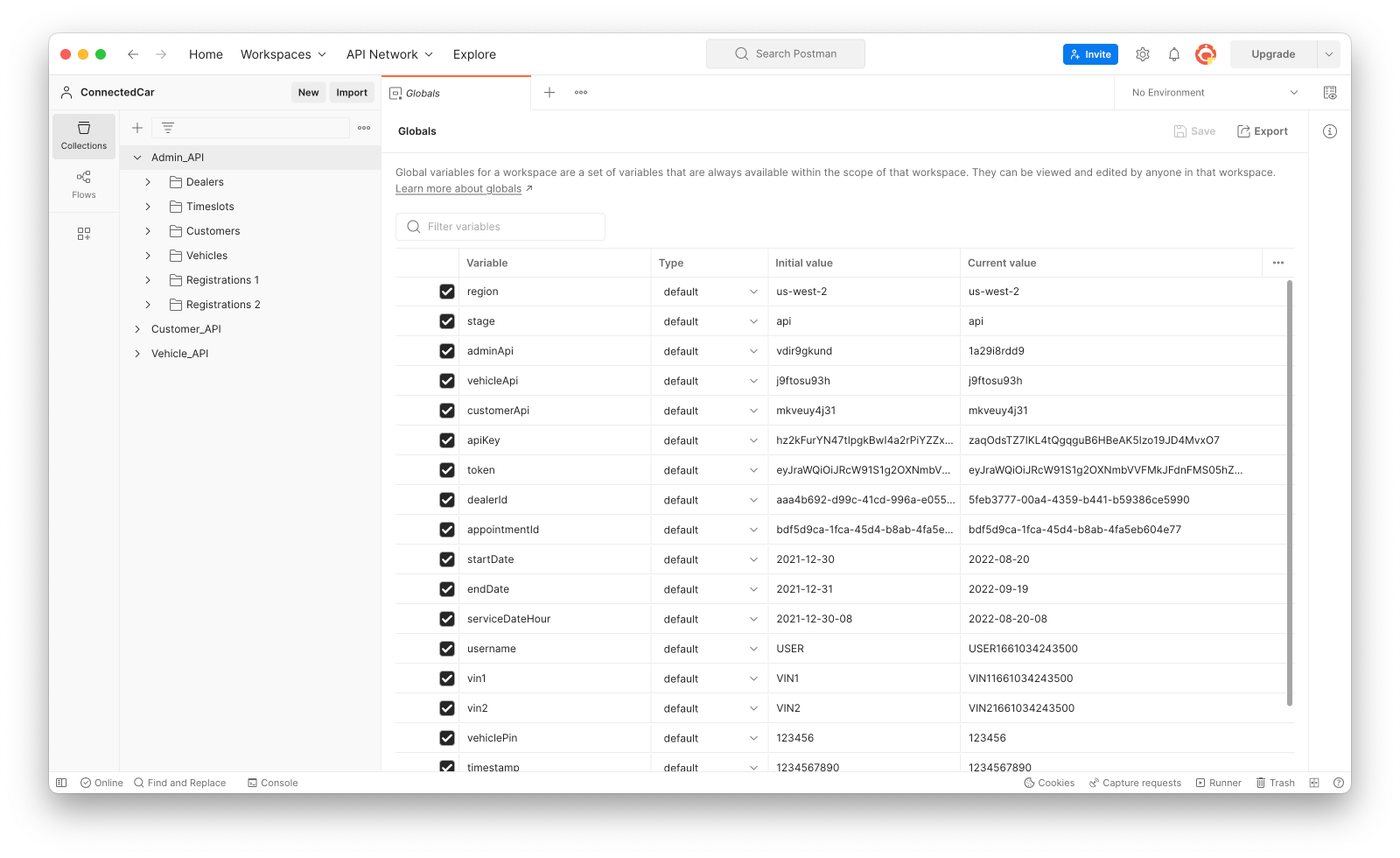Open the Console

pos(273,783)
